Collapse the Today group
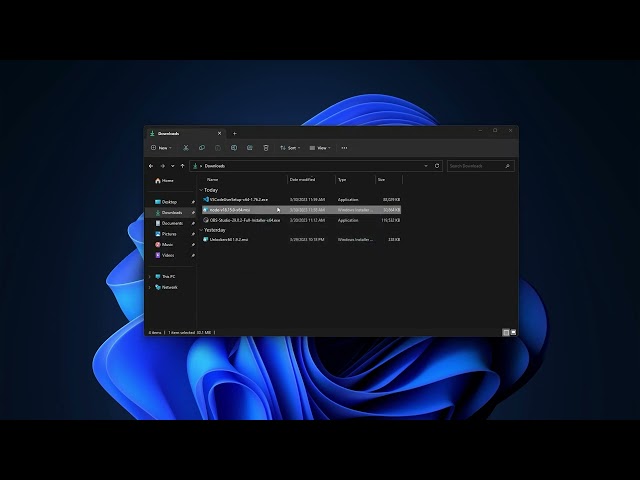 click(x=201, y=190)
